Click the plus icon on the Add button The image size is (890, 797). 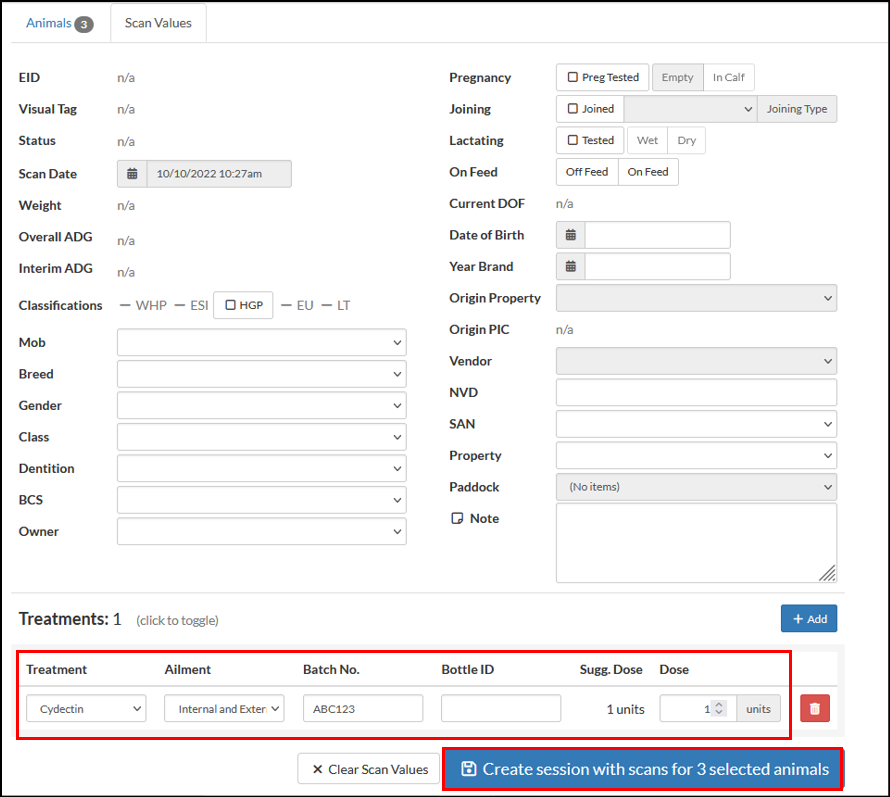797,618
